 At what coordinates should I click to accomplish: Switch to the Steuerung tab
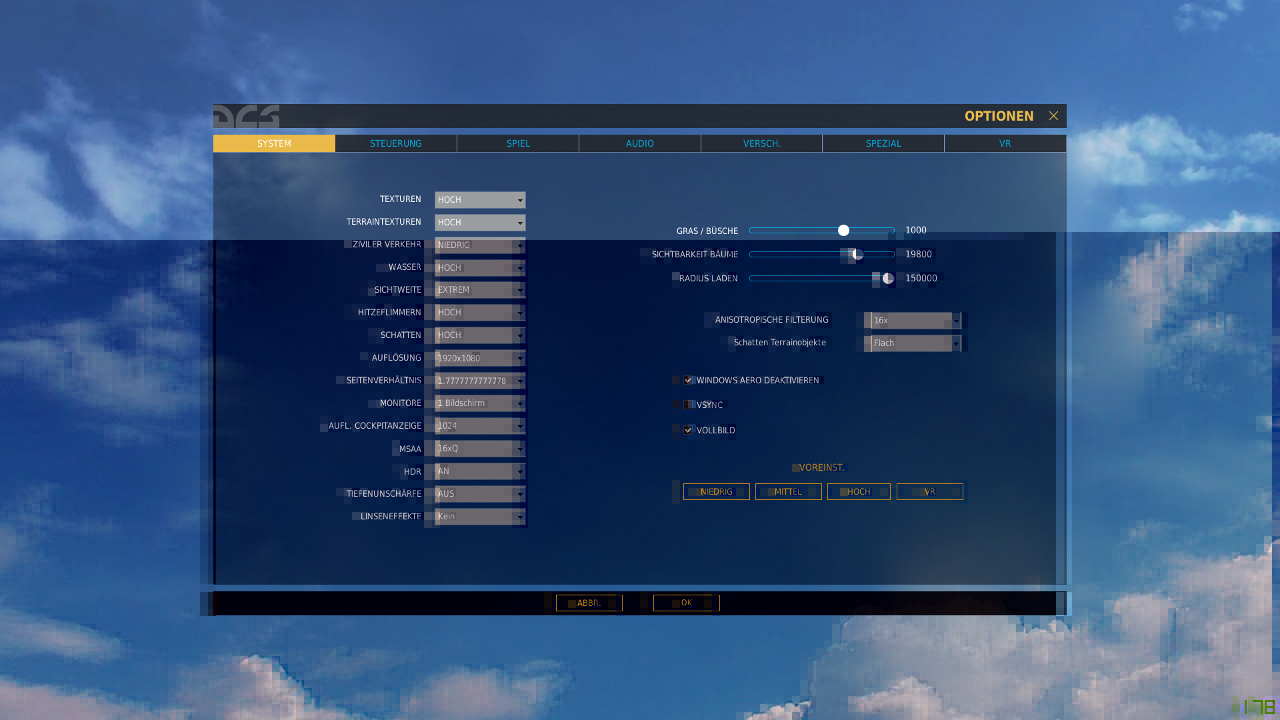pos(396,144)
